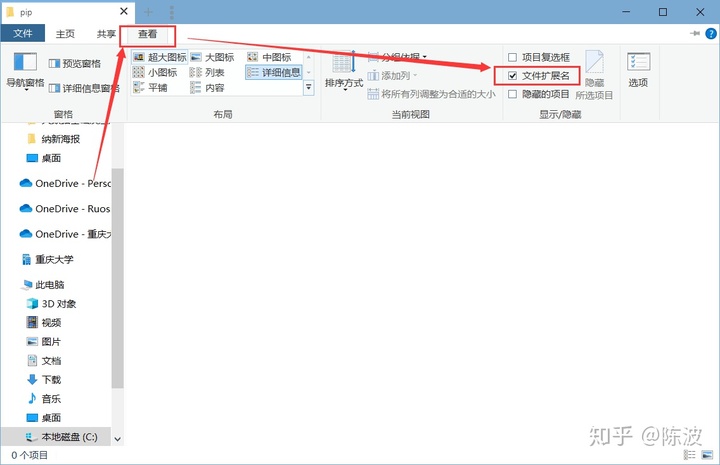
Task: Add a new tab with plus
Action: pyautogui.click(x=148, y=12)
